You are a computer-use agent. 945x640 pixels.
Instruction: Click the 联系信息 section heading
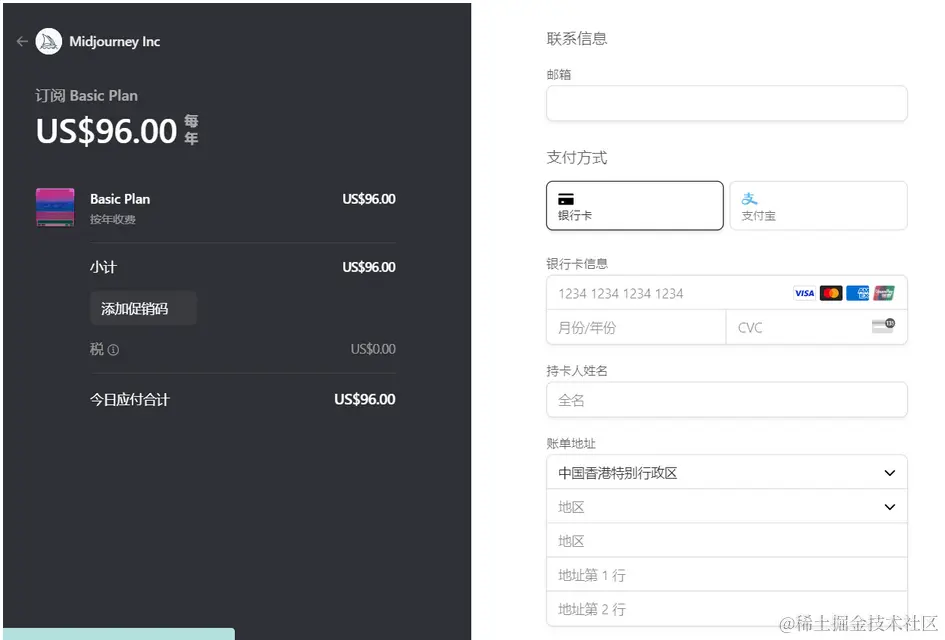(x=577, y=39)
